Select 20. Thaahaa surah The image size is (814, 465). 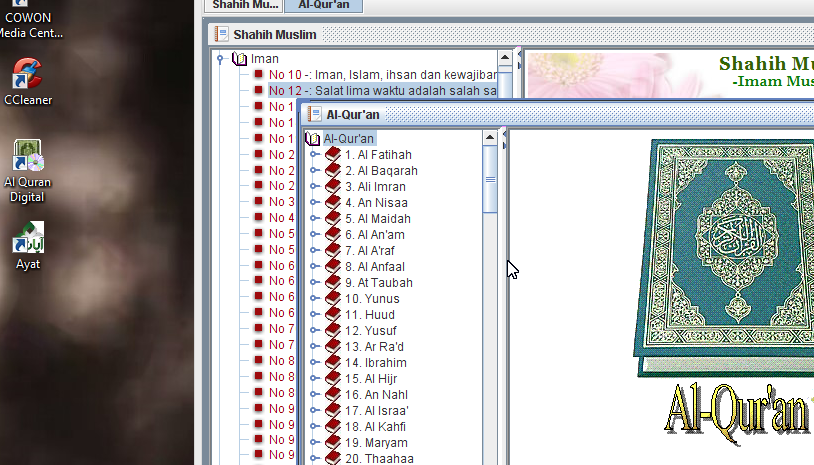379,459
